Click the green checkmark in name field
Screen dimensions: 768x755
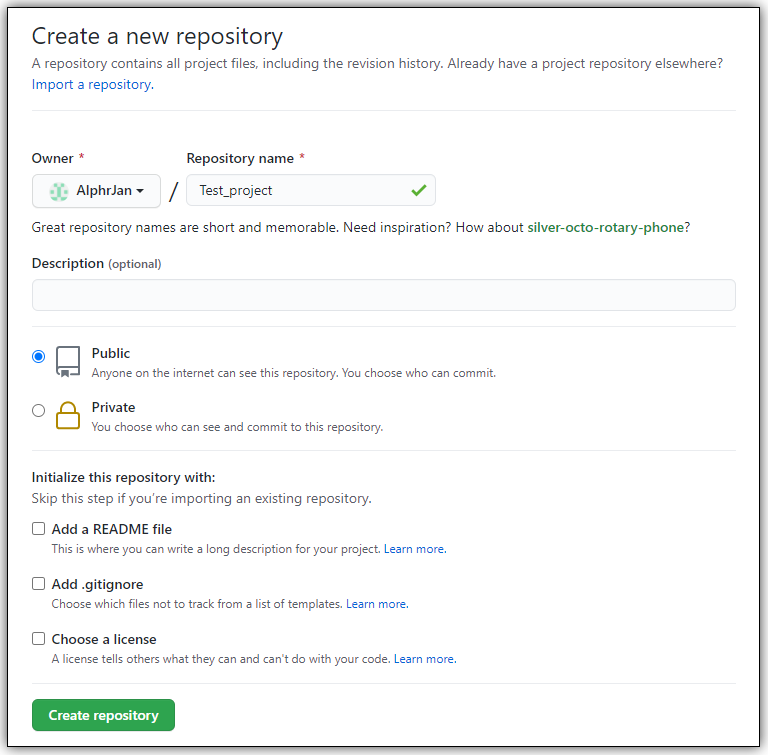pos(418,190)
